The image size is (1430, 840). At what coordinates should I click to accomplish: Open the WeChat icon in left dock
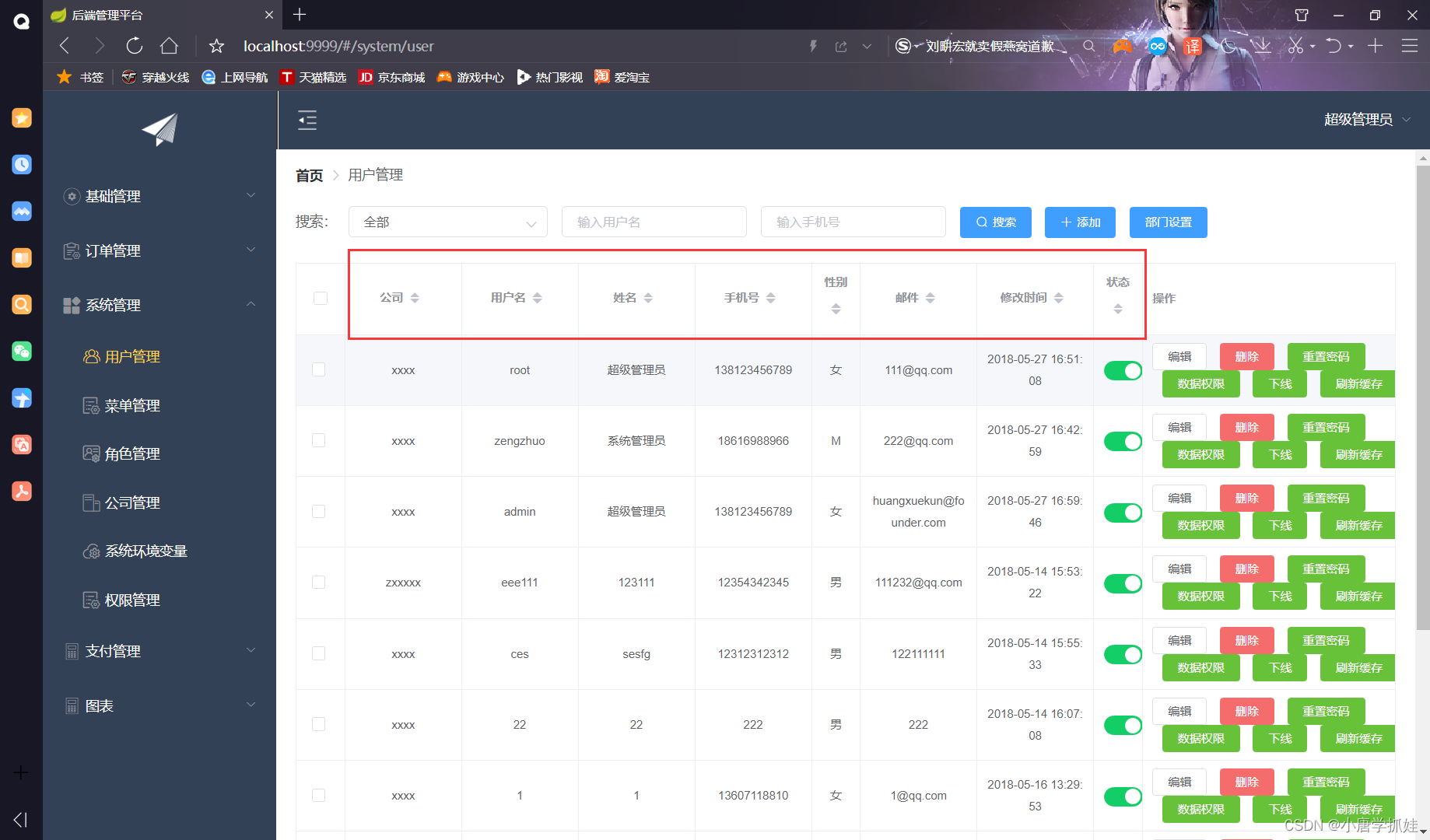pyautogui.click(x=22, y=351)
